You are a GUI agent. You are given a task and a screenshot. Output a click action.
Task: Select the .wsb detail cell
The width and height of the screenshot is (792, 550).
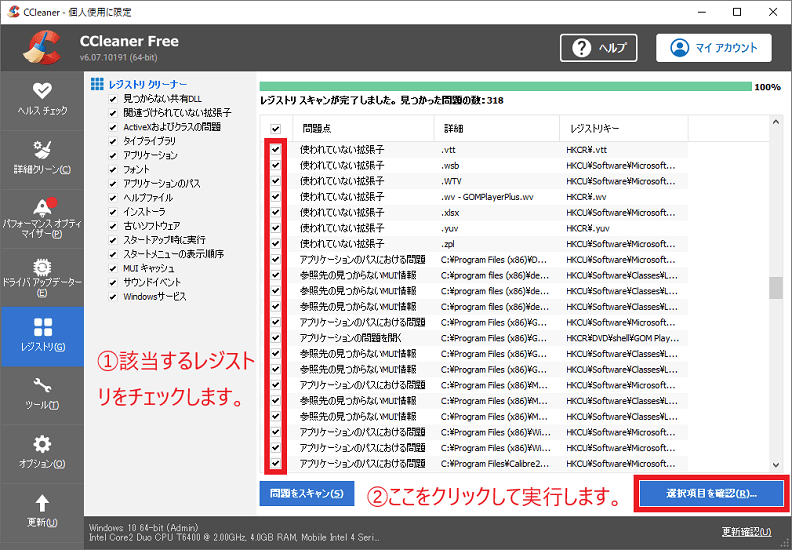point(450,166)
